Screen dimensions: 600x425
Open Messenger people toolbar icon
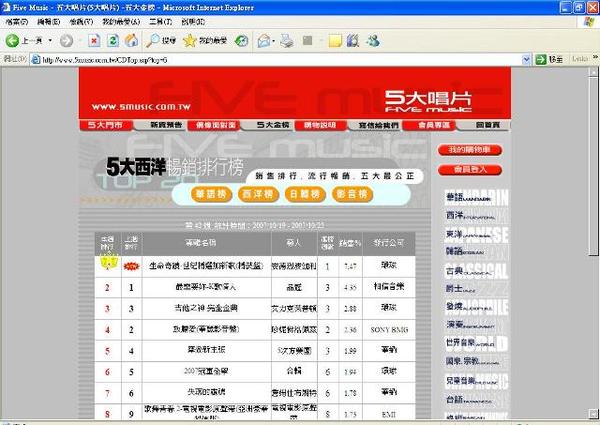click(x=372, y=41)
